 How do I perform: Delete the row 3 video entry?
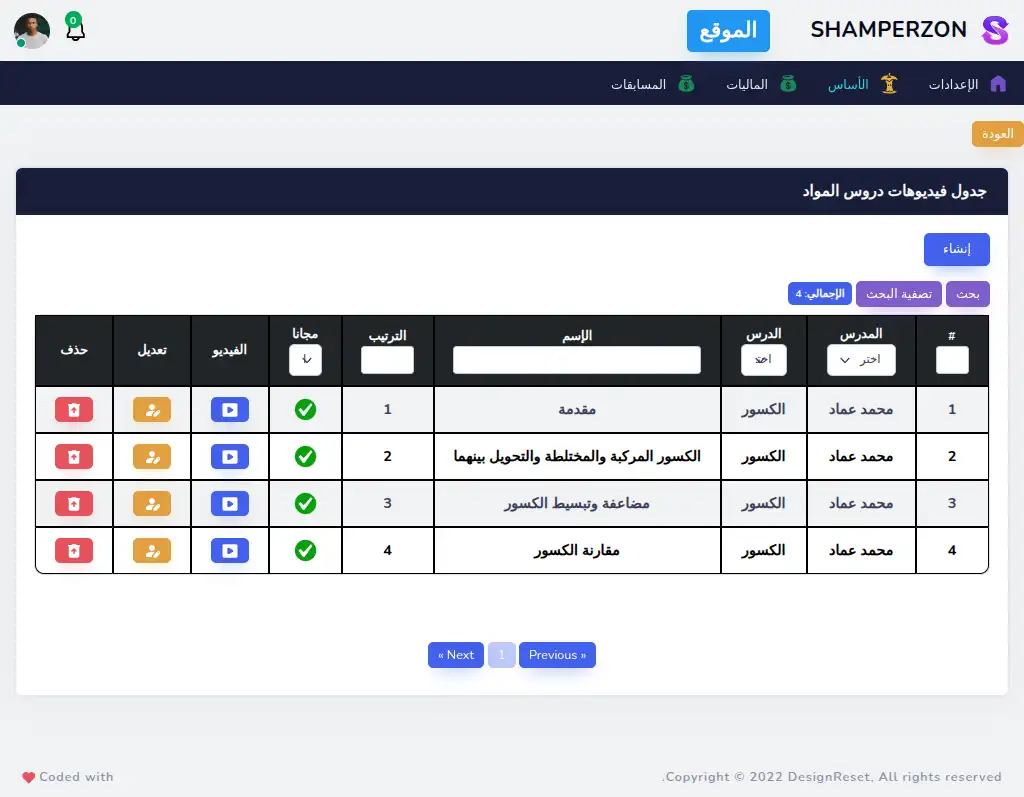(x=74, y=503)
